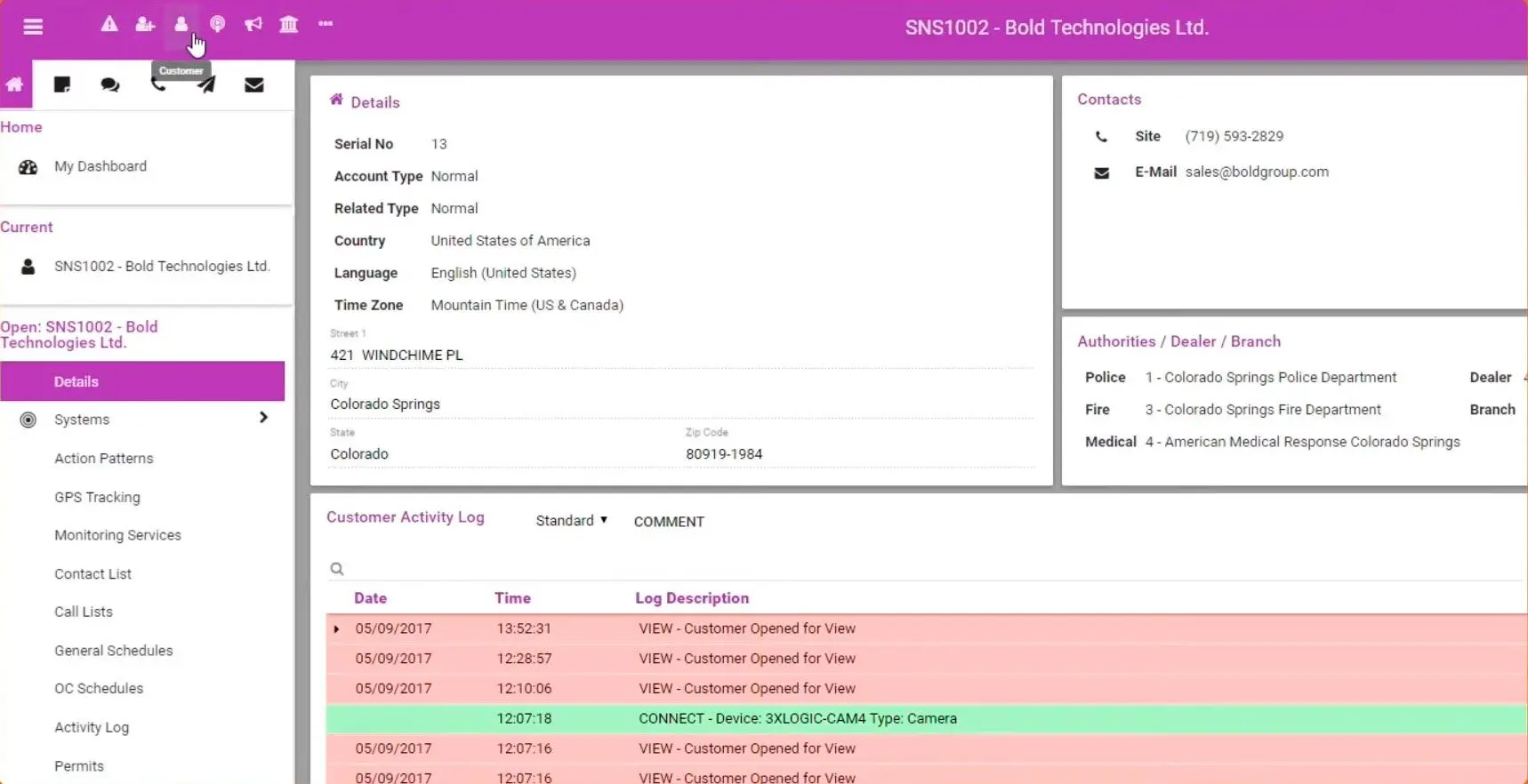Select the sticky note icon tab
The width and height of the screenshot is (1528, 784).
pyautogui.click(x=62, y=84)
